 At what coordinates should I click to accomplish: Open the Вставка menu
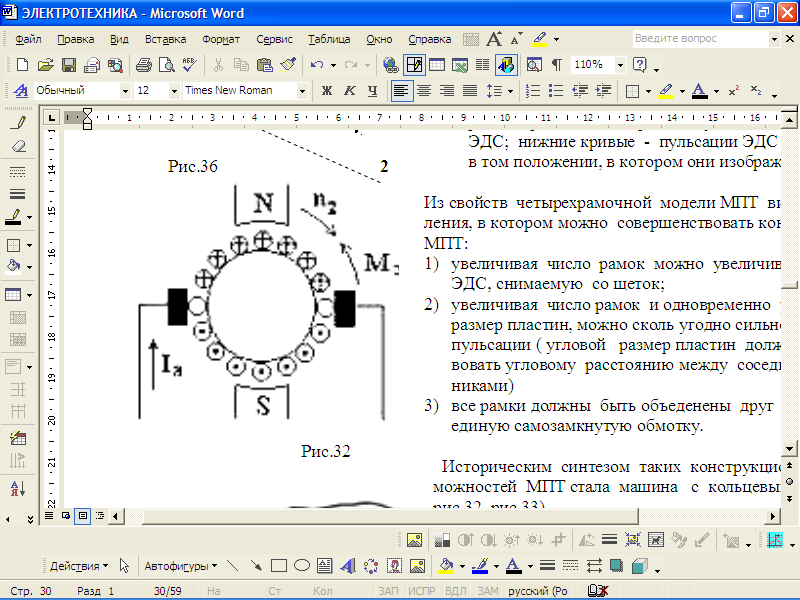[165, 39]
